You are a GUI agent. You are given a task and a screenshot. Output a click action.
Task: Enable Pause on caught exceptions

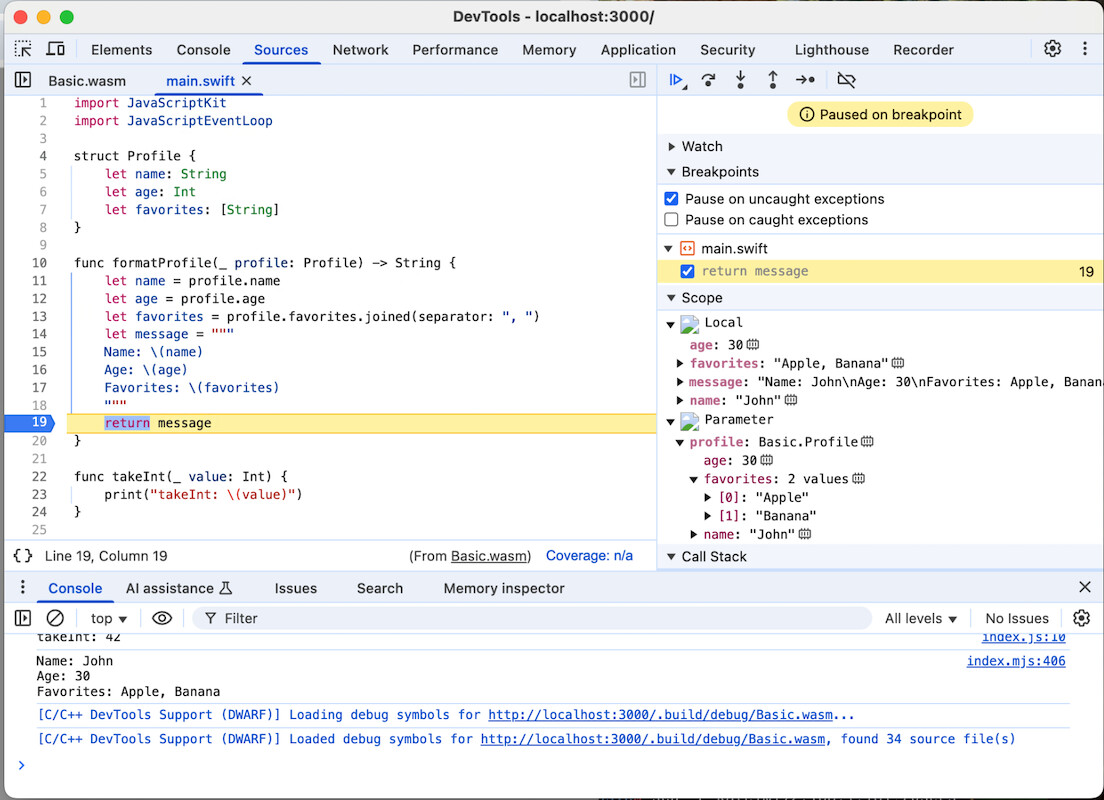[x=671, y=220]
